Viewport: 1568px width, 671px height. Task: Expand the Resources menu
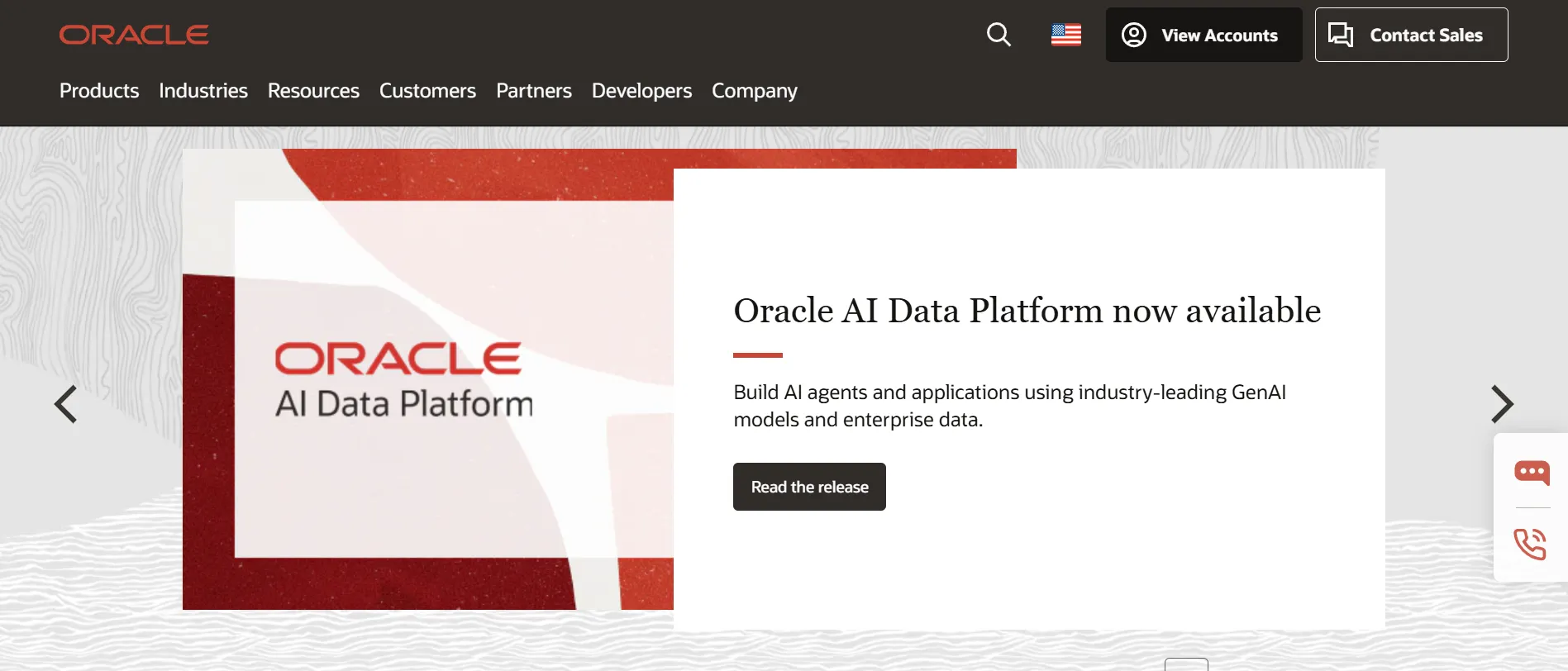click(313, 91)
